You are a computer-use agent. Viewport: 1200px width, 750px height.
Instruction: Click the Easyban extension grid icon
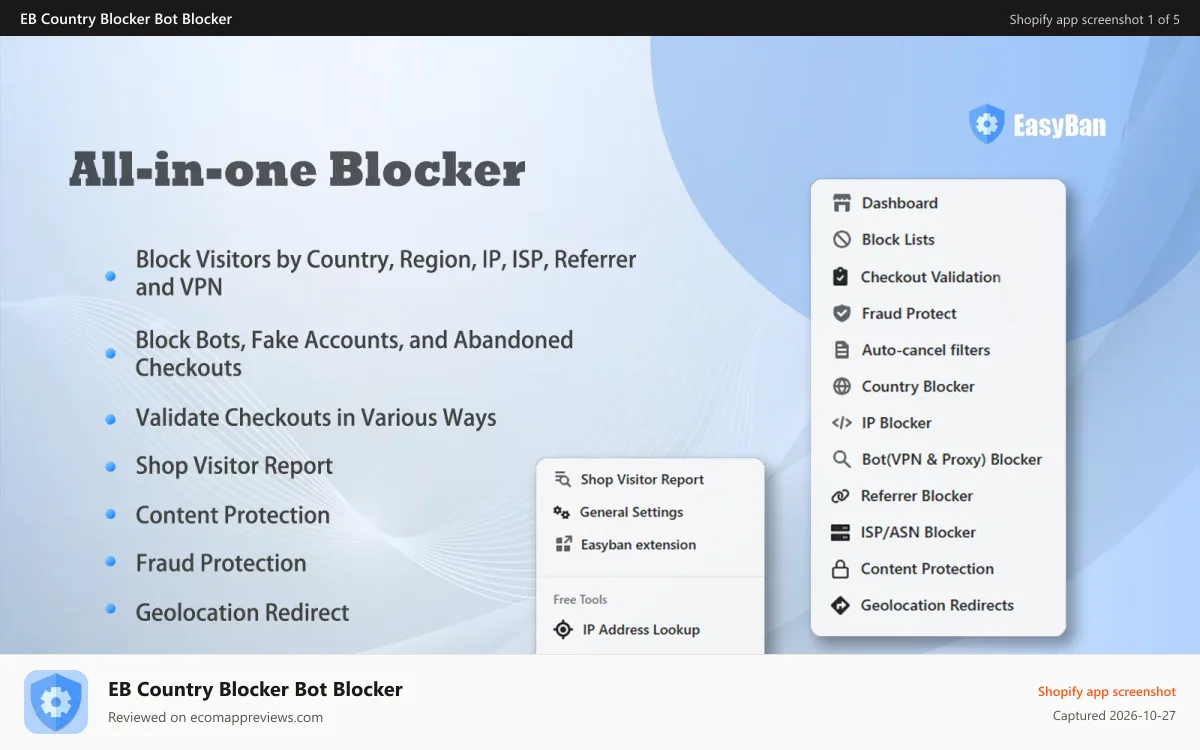tap(562, 545)
